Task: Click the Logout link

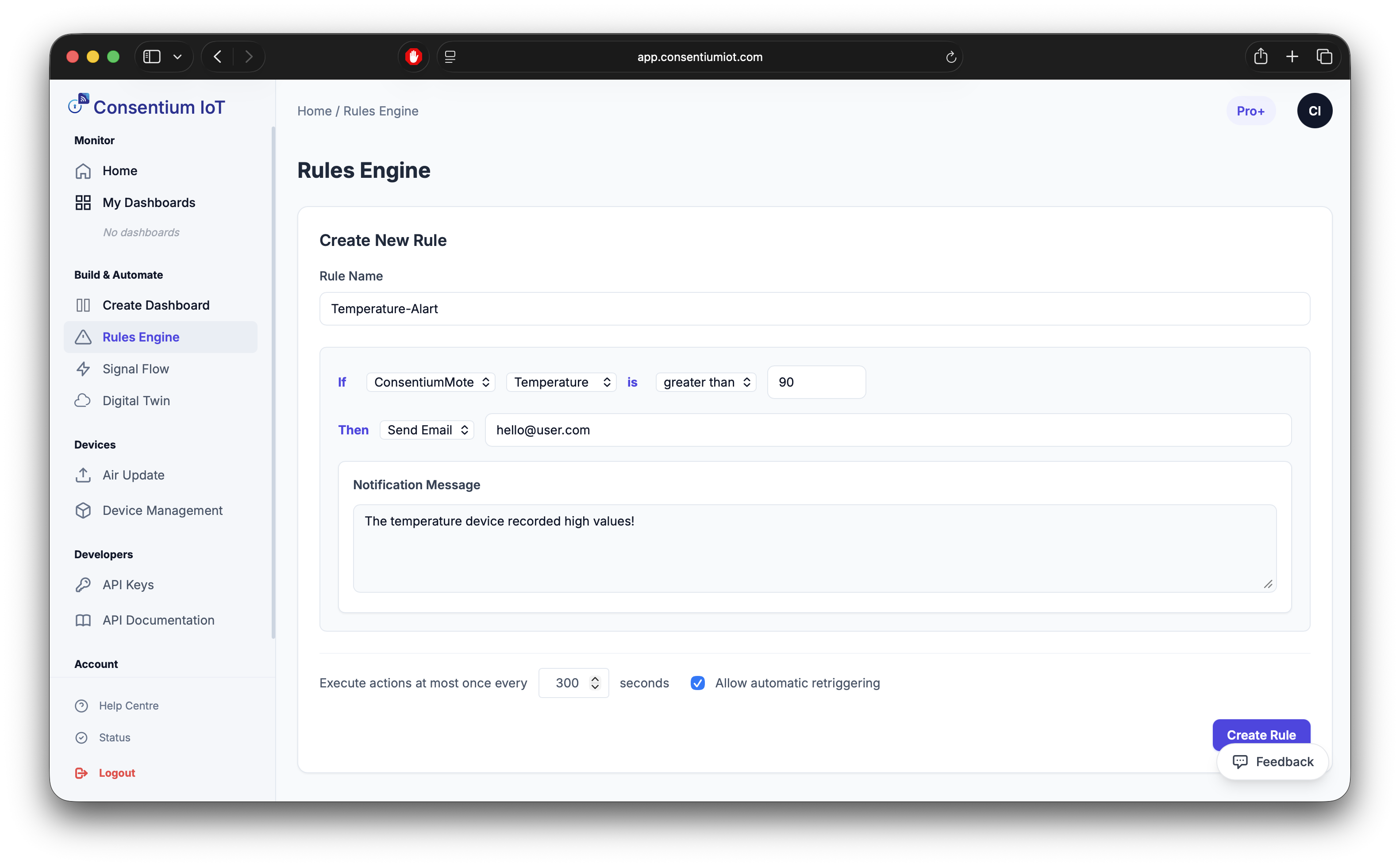Action: point(117,773)
